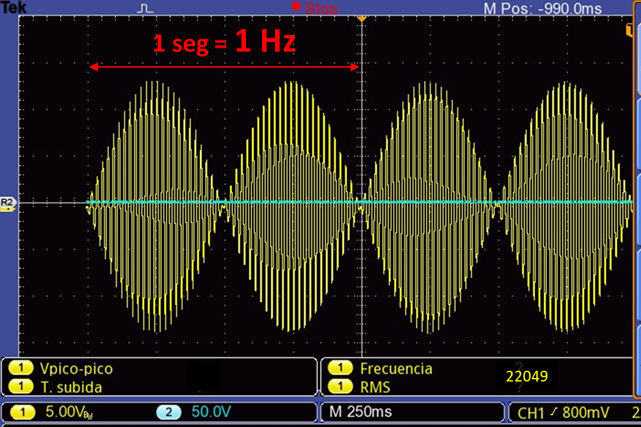Viewport: 641px width, 427px height.
Task: Click the R2 reference marker
Action: tap(8, 203)
